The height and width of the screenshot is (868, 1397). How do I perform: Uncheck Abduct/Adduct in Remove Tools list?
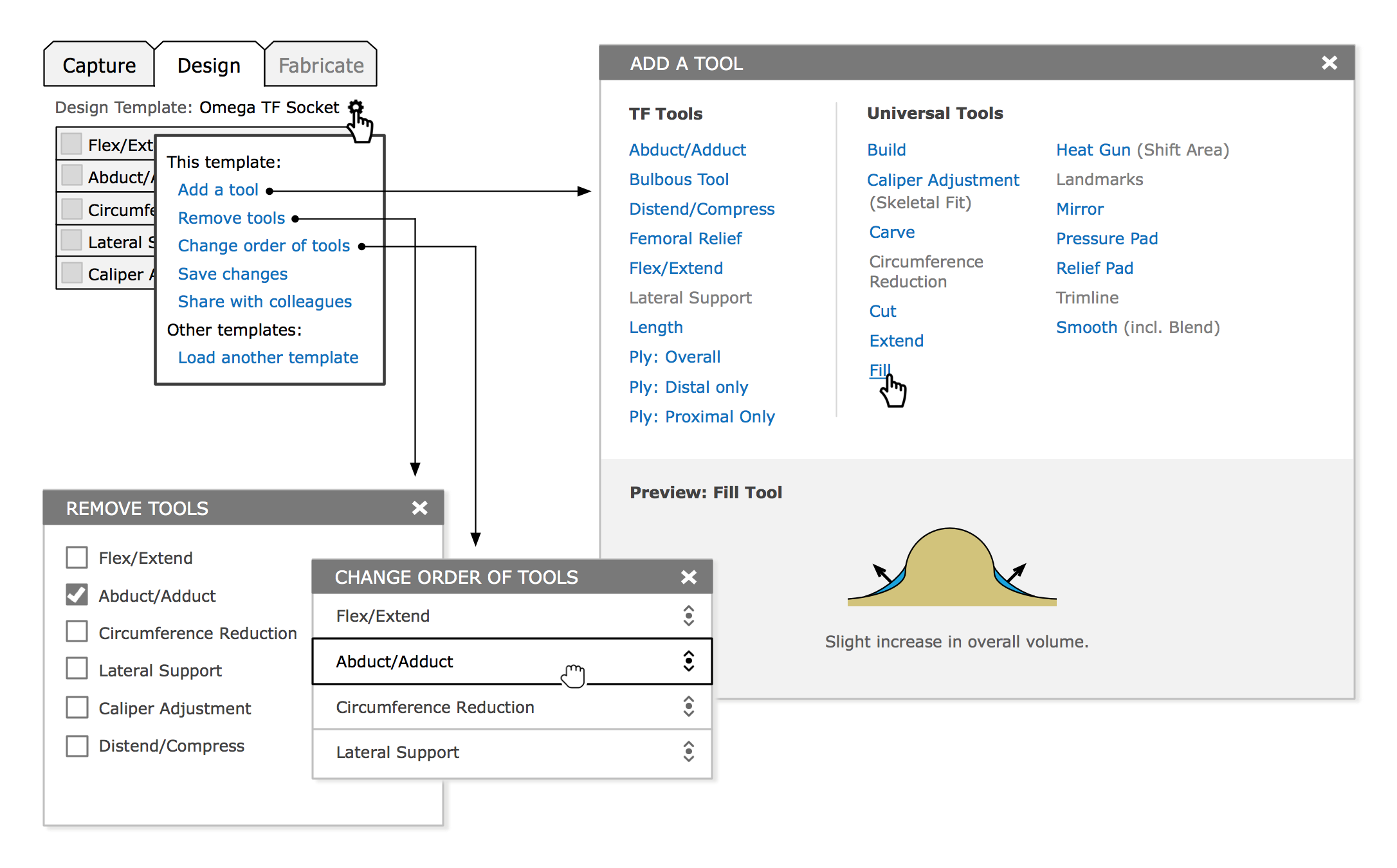[77, 595]
